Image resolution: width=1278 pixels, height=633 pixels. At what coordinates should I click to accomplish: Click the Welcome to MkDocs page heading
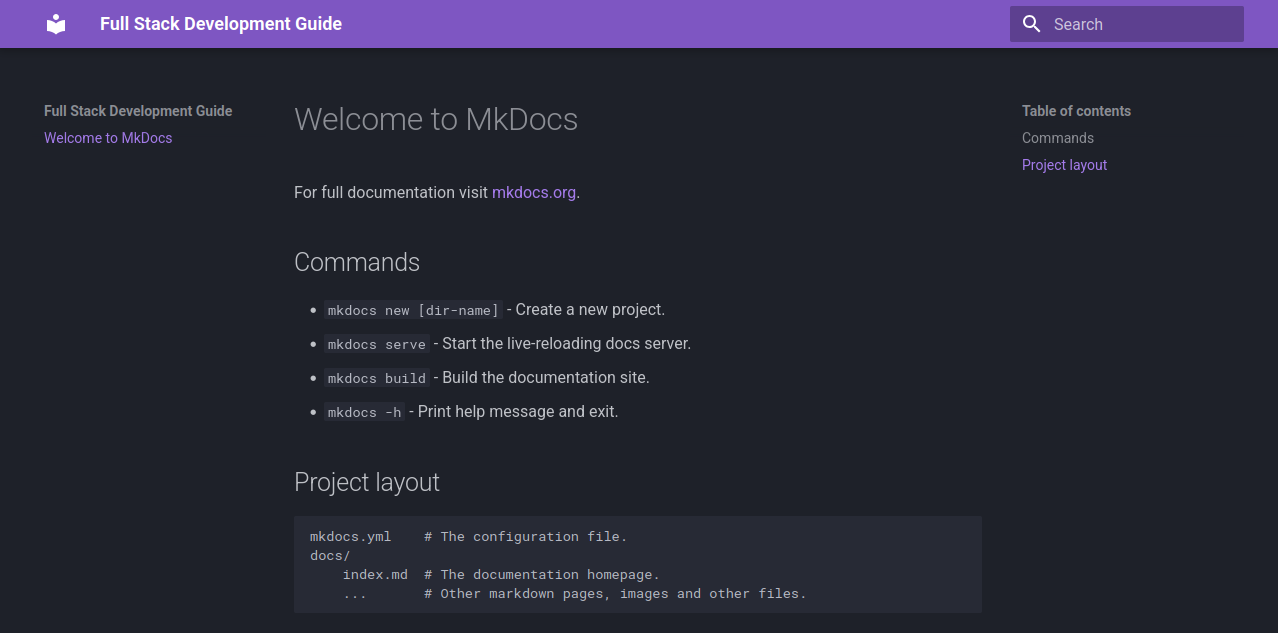click(436, 119)
